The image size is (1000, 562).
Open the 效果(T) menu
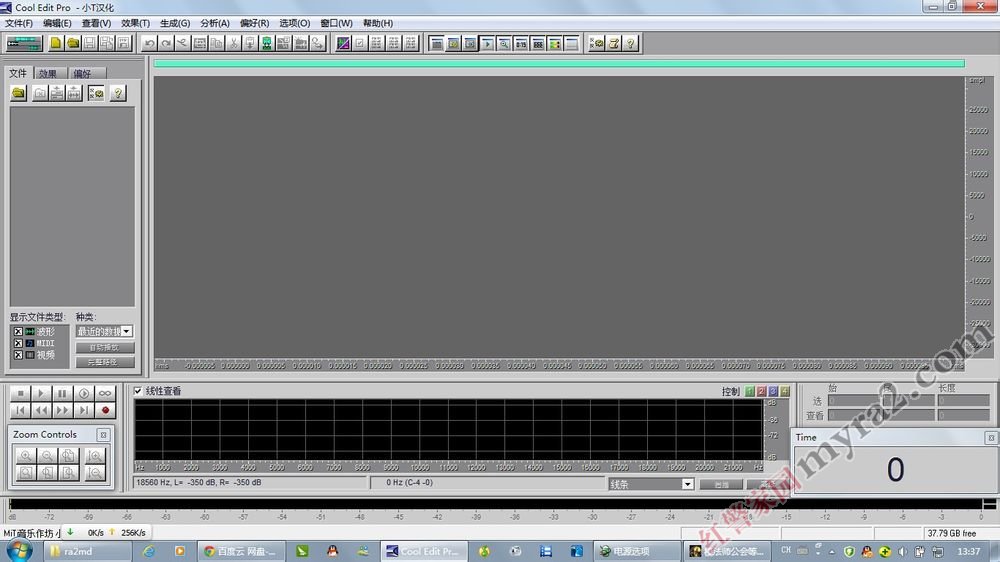coord(135,23)
